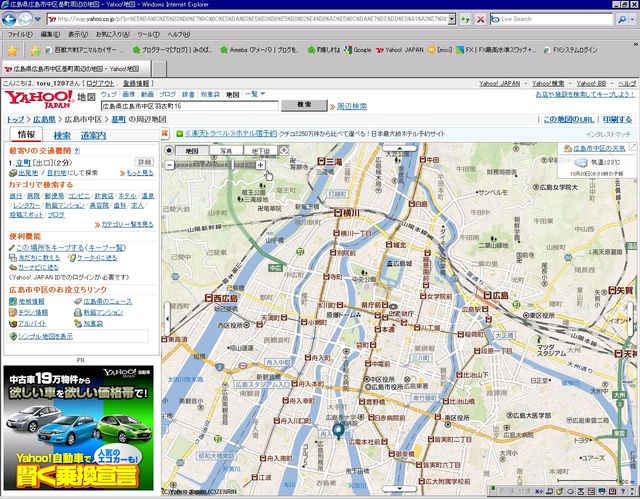Open the 道案内 sidebar tab
The height and width of the screenshot is (499, 640).
tap(94, 135)
